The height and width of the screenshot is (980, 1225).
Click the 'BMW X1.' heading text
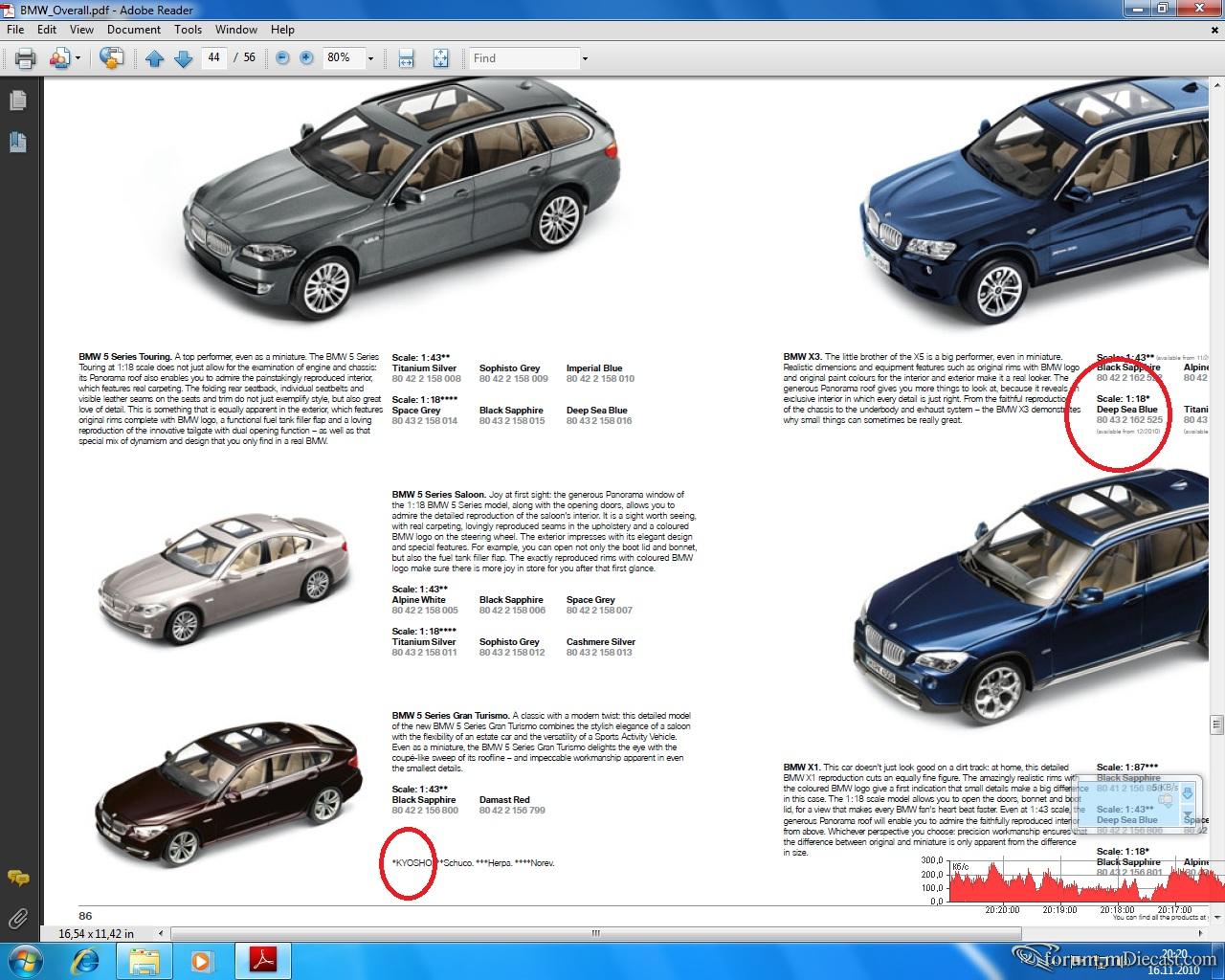tap(802, 768)
